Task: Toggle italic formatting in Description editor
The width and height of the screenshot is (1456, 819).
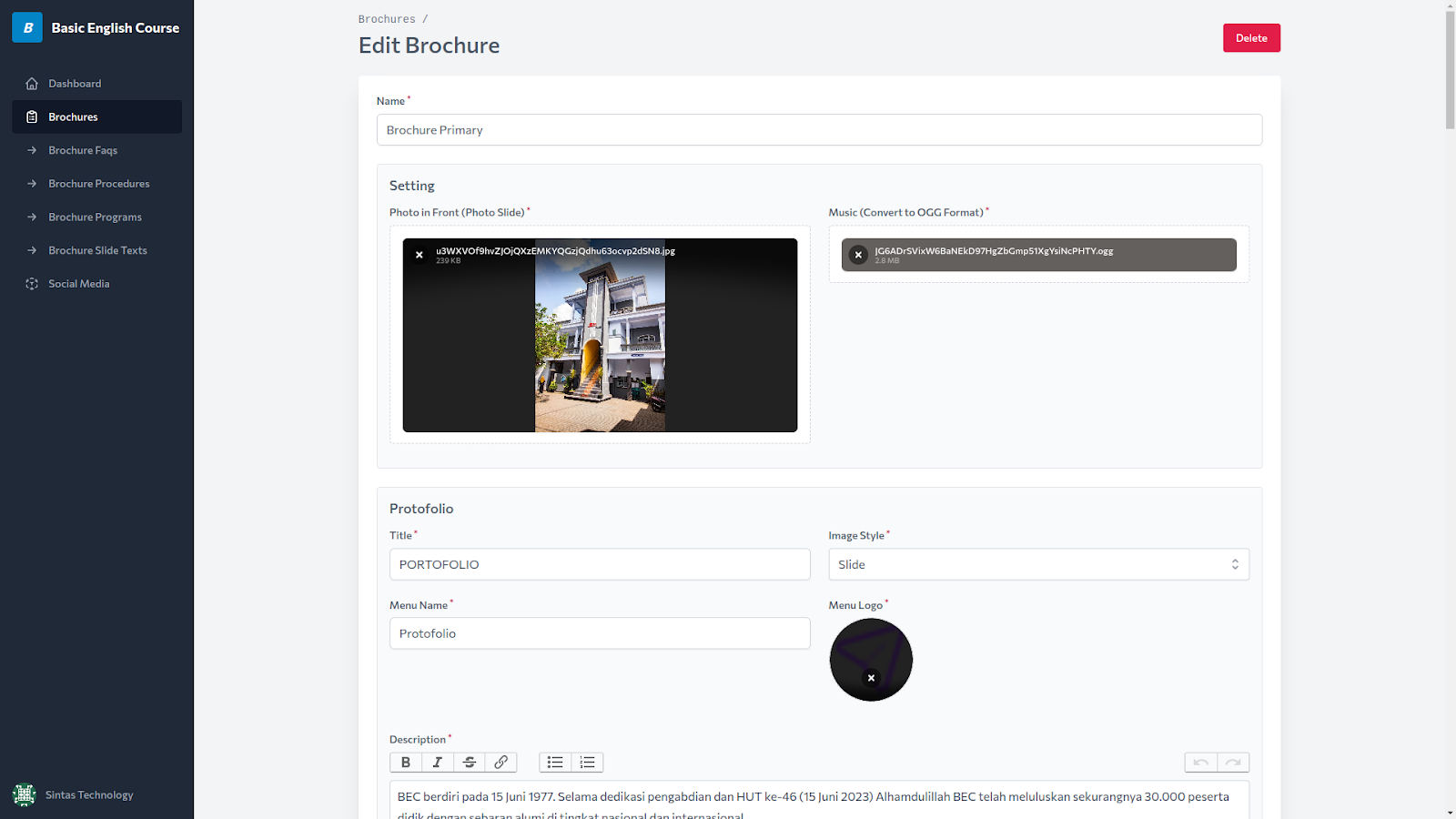Action: coord(438,763)
